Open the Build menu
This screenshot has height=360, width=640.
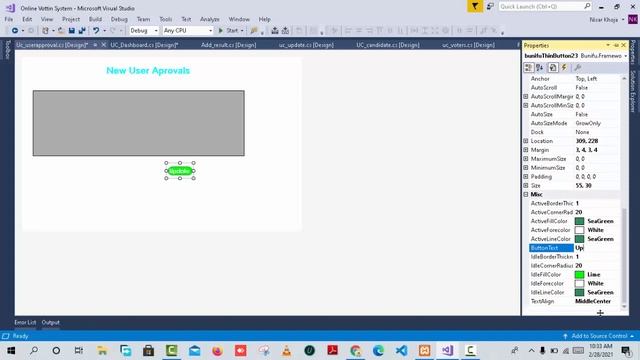(95, 19)
